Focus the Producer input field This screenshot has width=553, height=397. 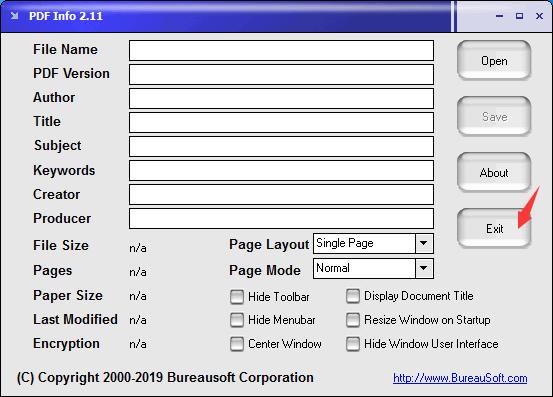[x=281, y=218]
